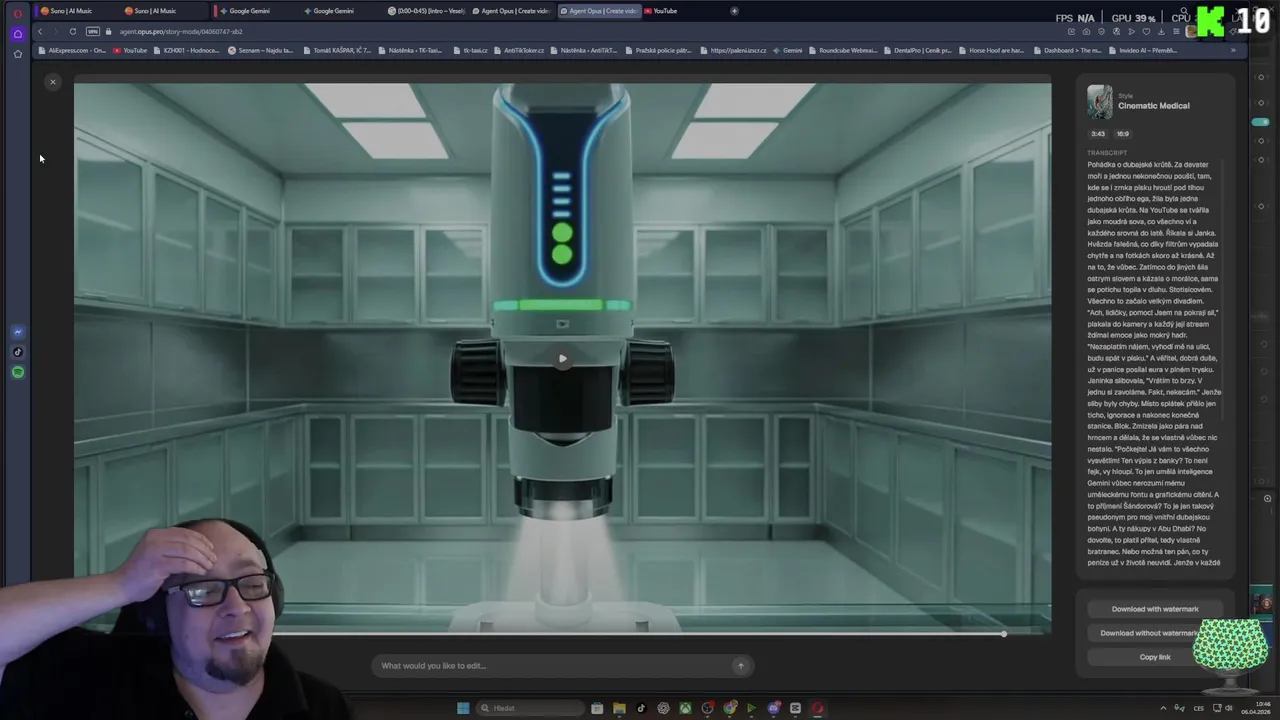Open the Pražská policie bookmark
This screenshot has height=720, width=1280.
(x=661, y=50)
